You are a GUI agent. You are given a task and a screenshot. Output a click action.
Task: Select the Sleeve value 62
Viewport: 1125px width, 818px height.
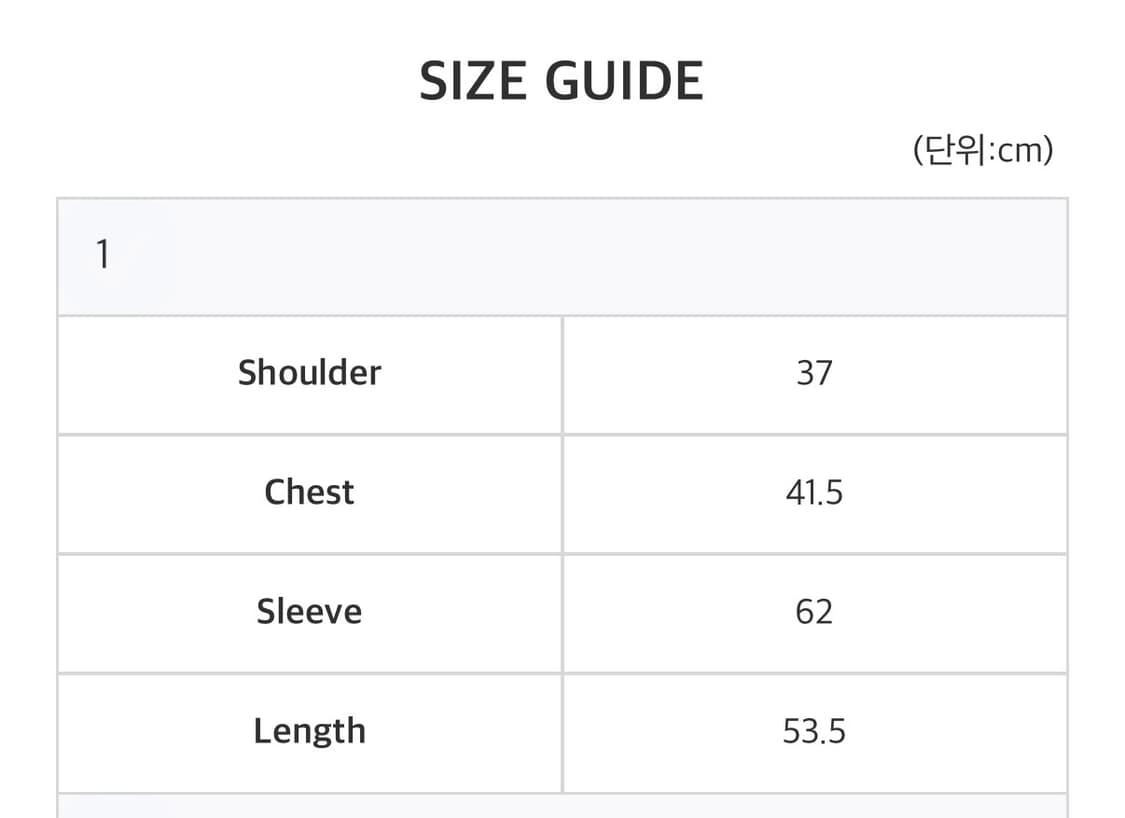(814, 611)
